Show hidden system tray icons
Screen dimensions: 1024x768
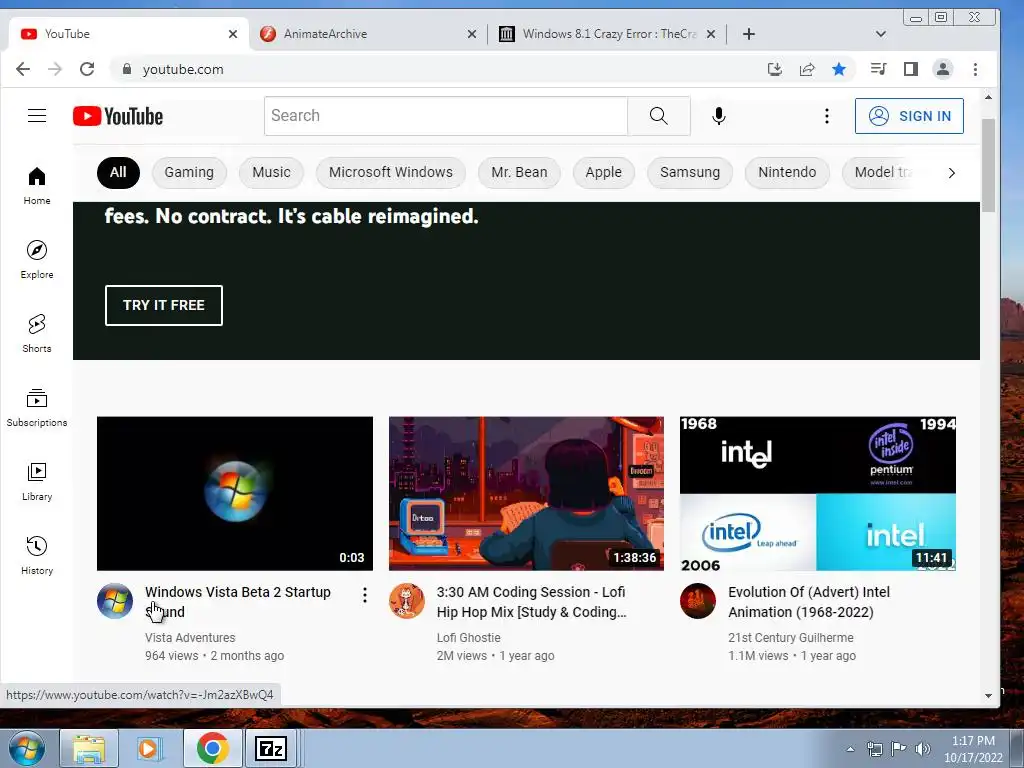click(x=850, y=749)
